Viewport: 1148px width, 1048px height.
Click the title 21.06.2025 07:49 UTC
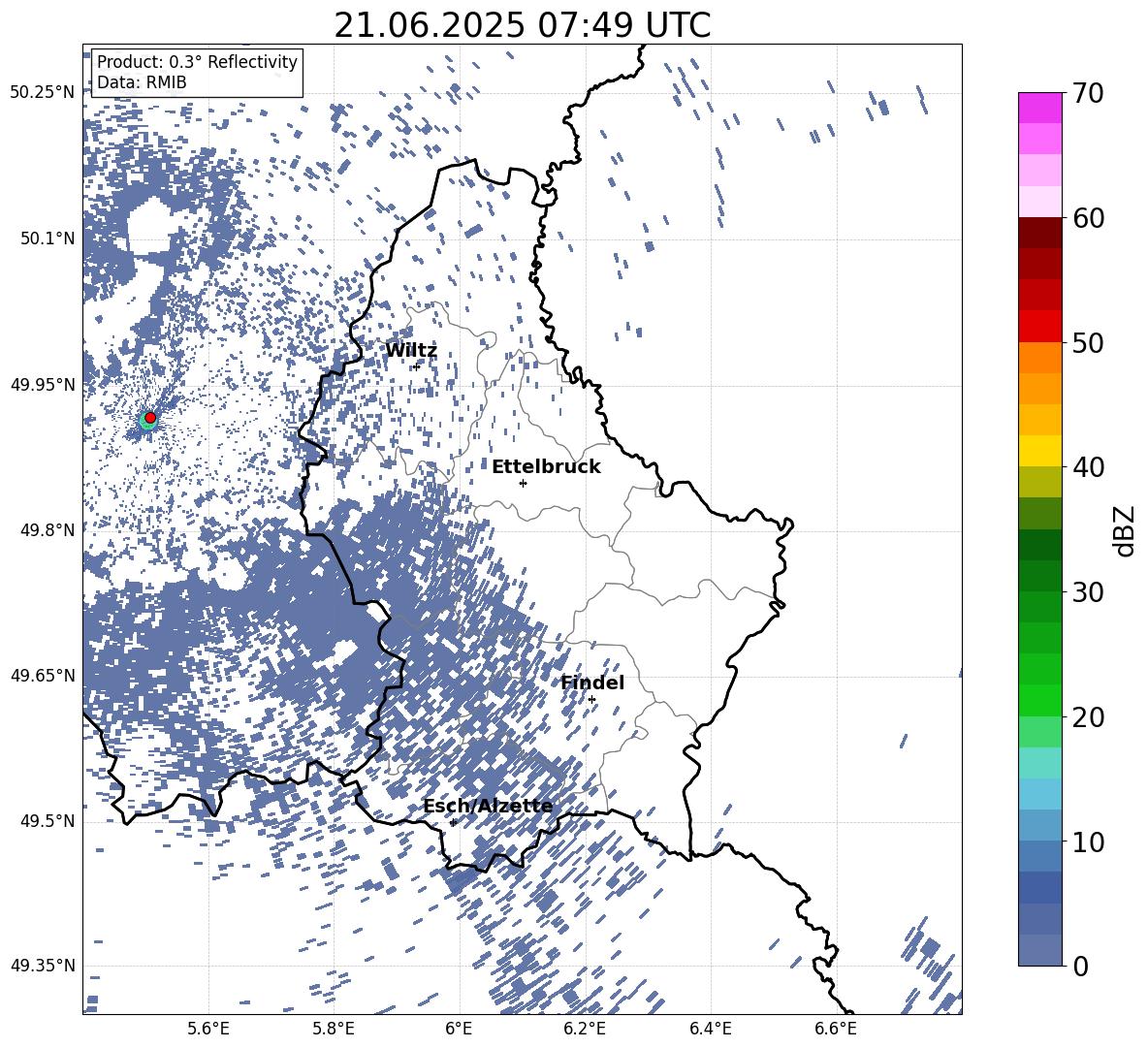point(522,25)
